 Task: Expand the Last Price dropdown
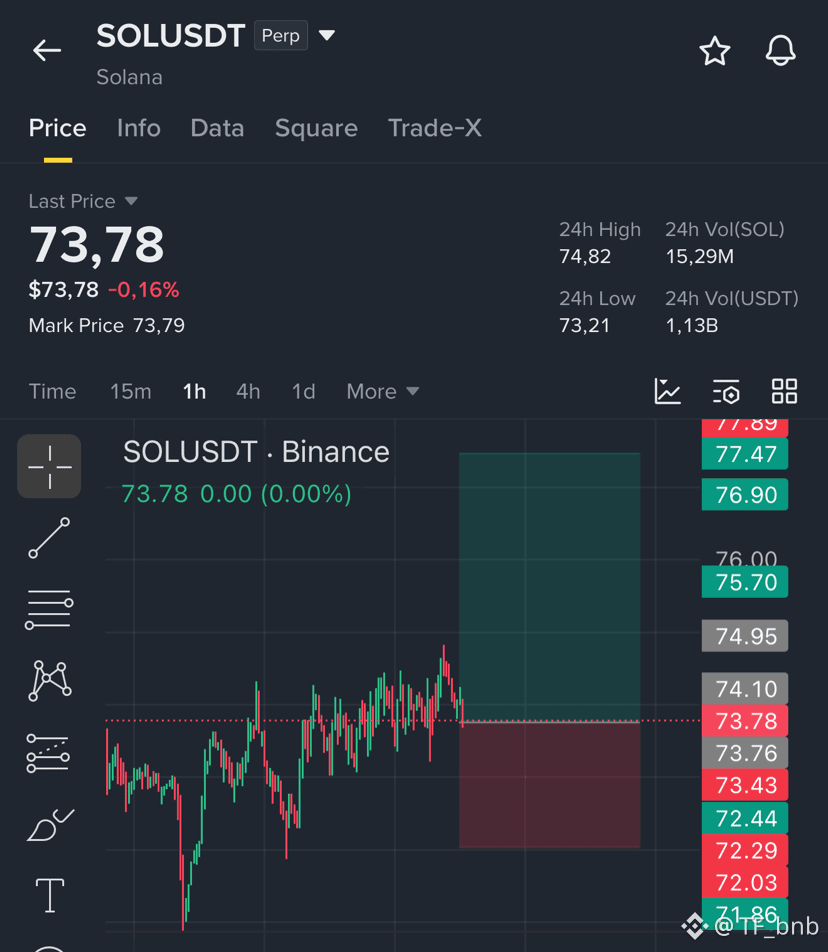tap(131, 201)
